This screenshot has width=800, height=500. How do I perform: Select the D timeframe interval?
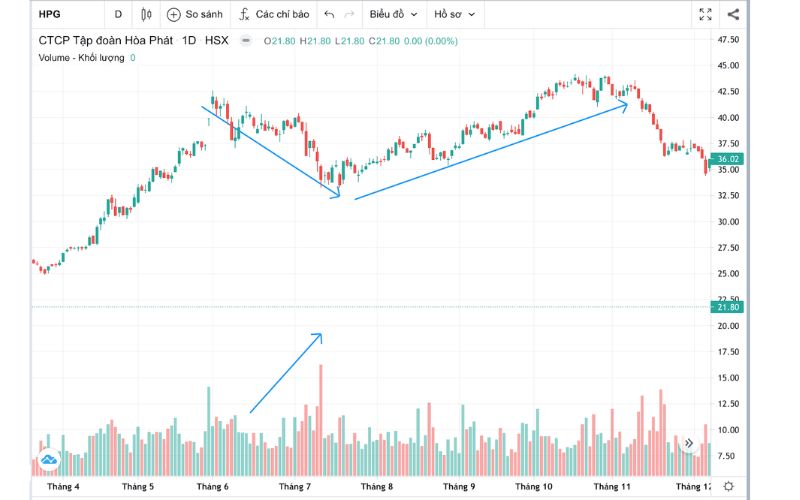click(x=118, y=15)
